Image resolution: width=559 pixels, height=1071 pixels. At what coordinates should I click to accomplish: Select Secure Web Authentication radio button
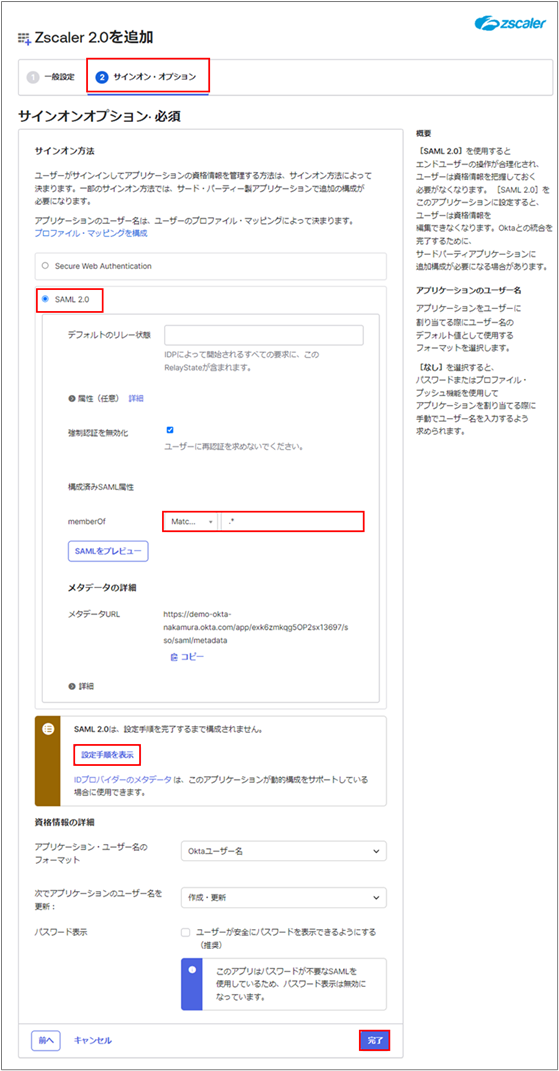coord(46,265)
